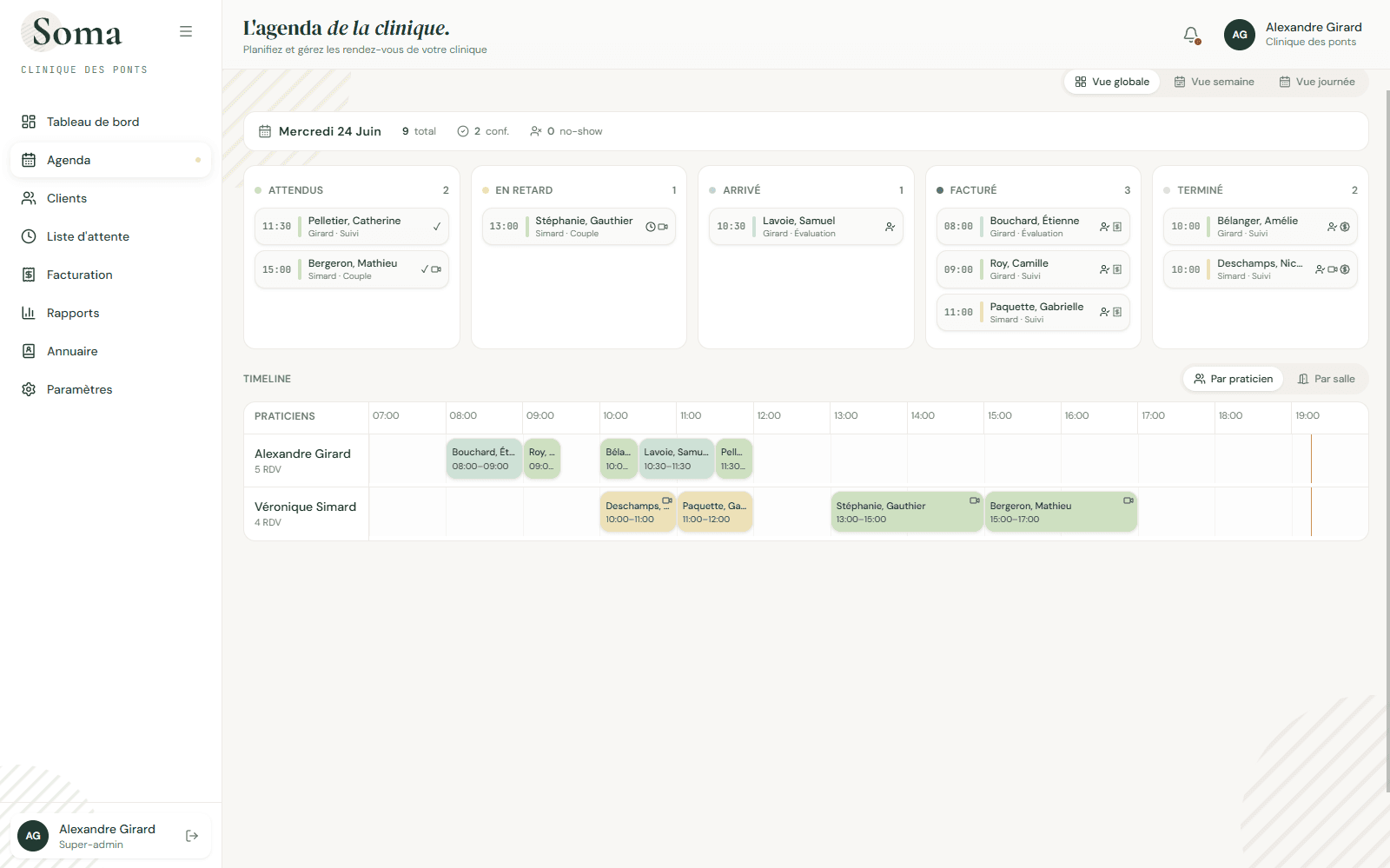This screenshot has width=1390, height=868.
Task: Open the Facturation section
Action: [x=110, y=275]
